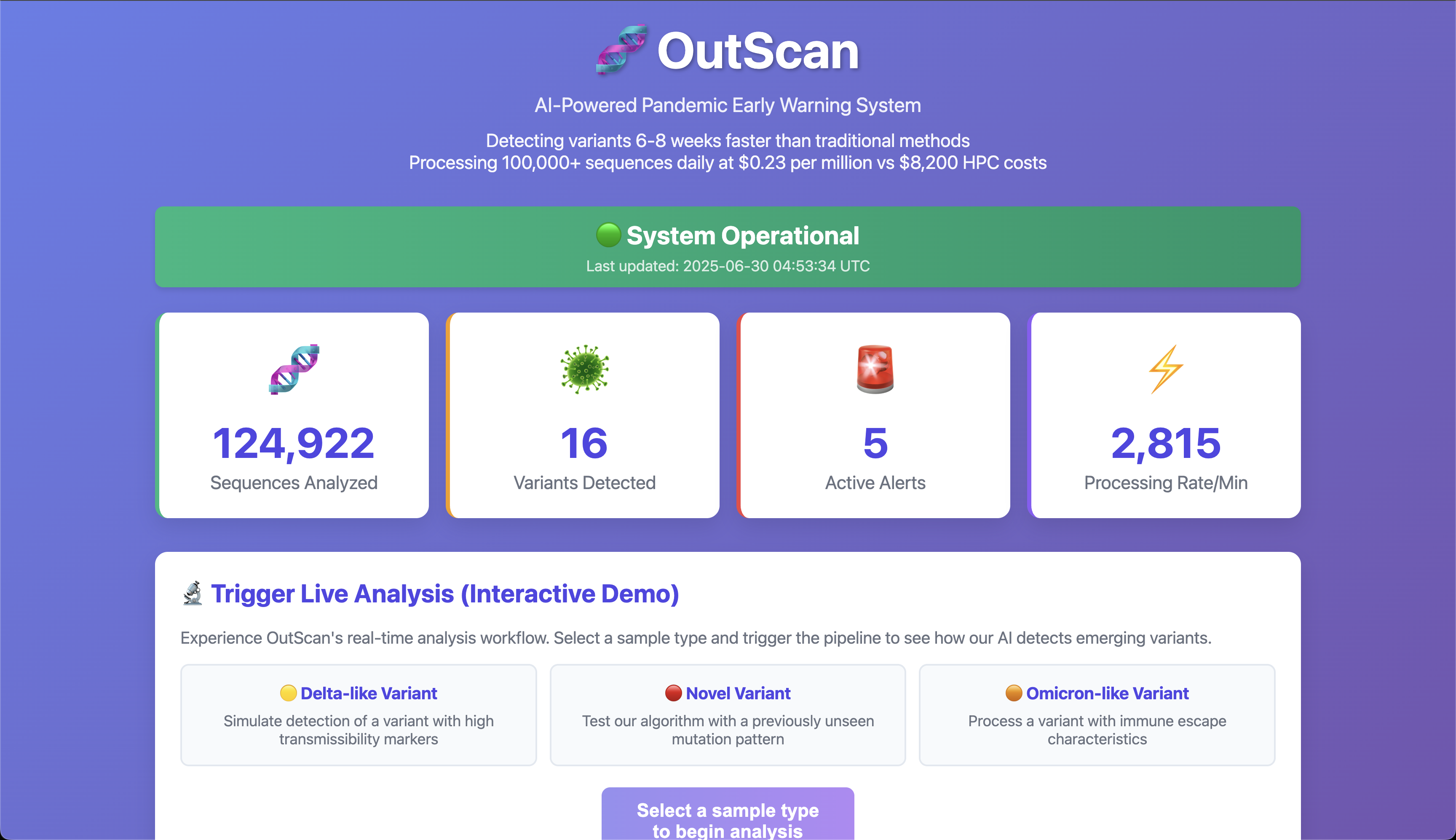Click the green virus icon in Variants Detected
Viewport: 1456px width, 840px height.
[x=584, y=369]
